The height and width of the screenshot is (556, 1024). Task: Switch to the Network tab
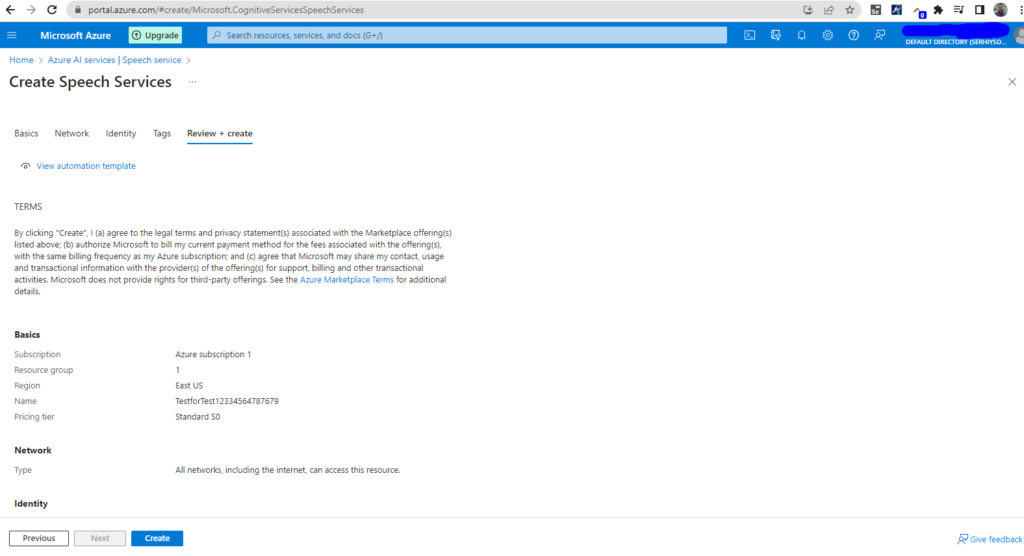pyautogui.click(x=72, y=133)
